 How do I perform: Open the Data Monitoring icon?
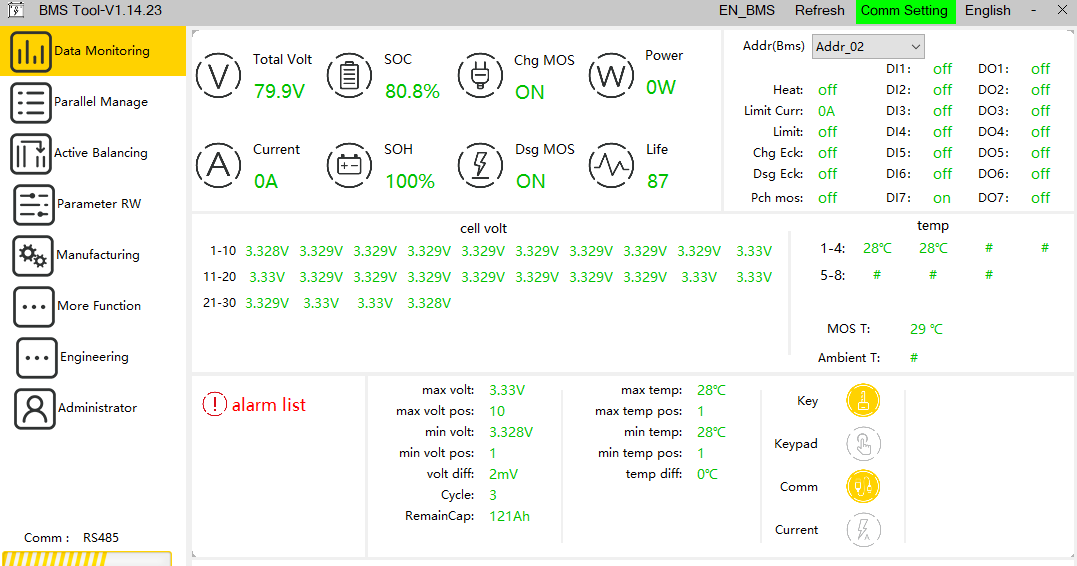(x=31, y=52)
